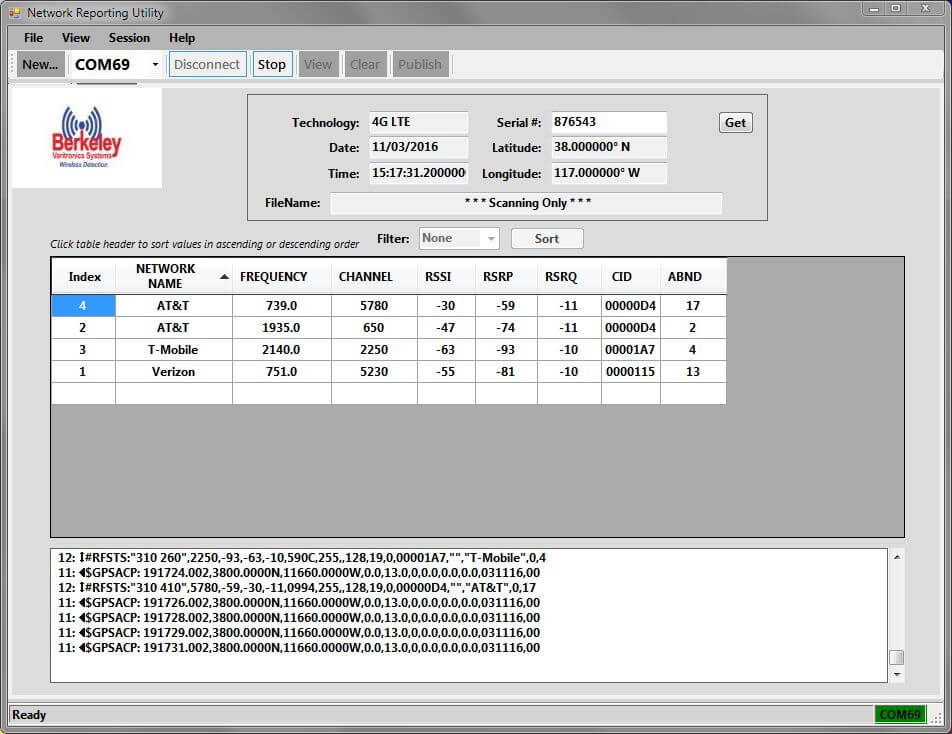Click the Get button near Serial number

(x=735, y=122)
